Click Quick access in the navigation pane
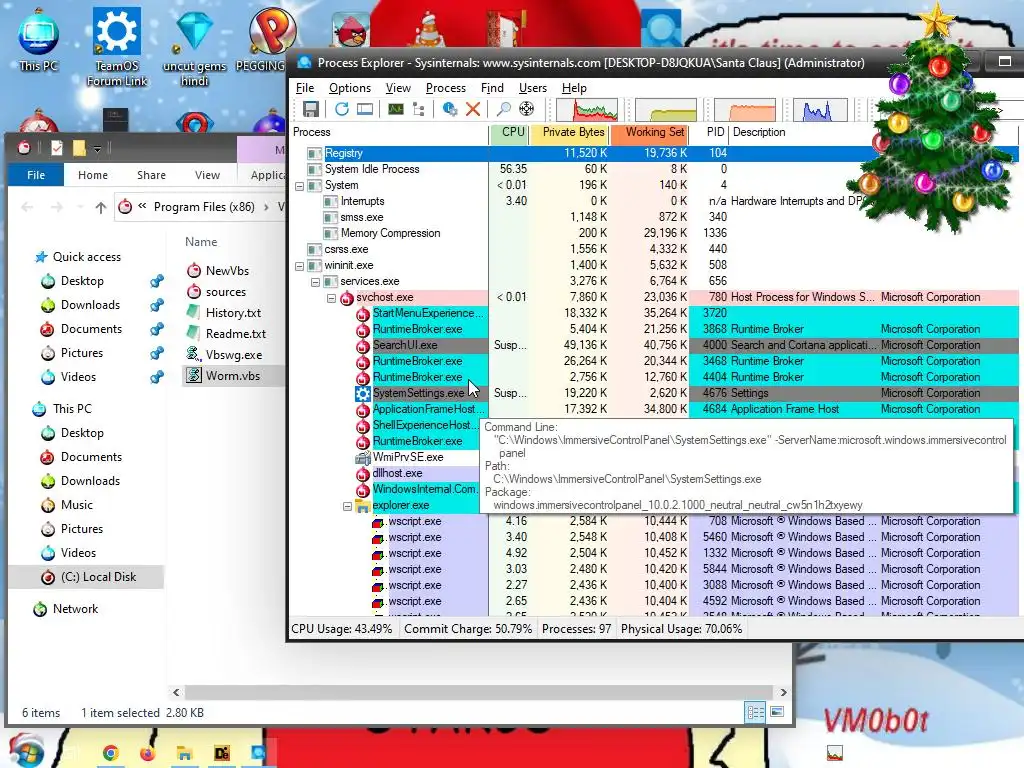 click(x=86, y=257)
